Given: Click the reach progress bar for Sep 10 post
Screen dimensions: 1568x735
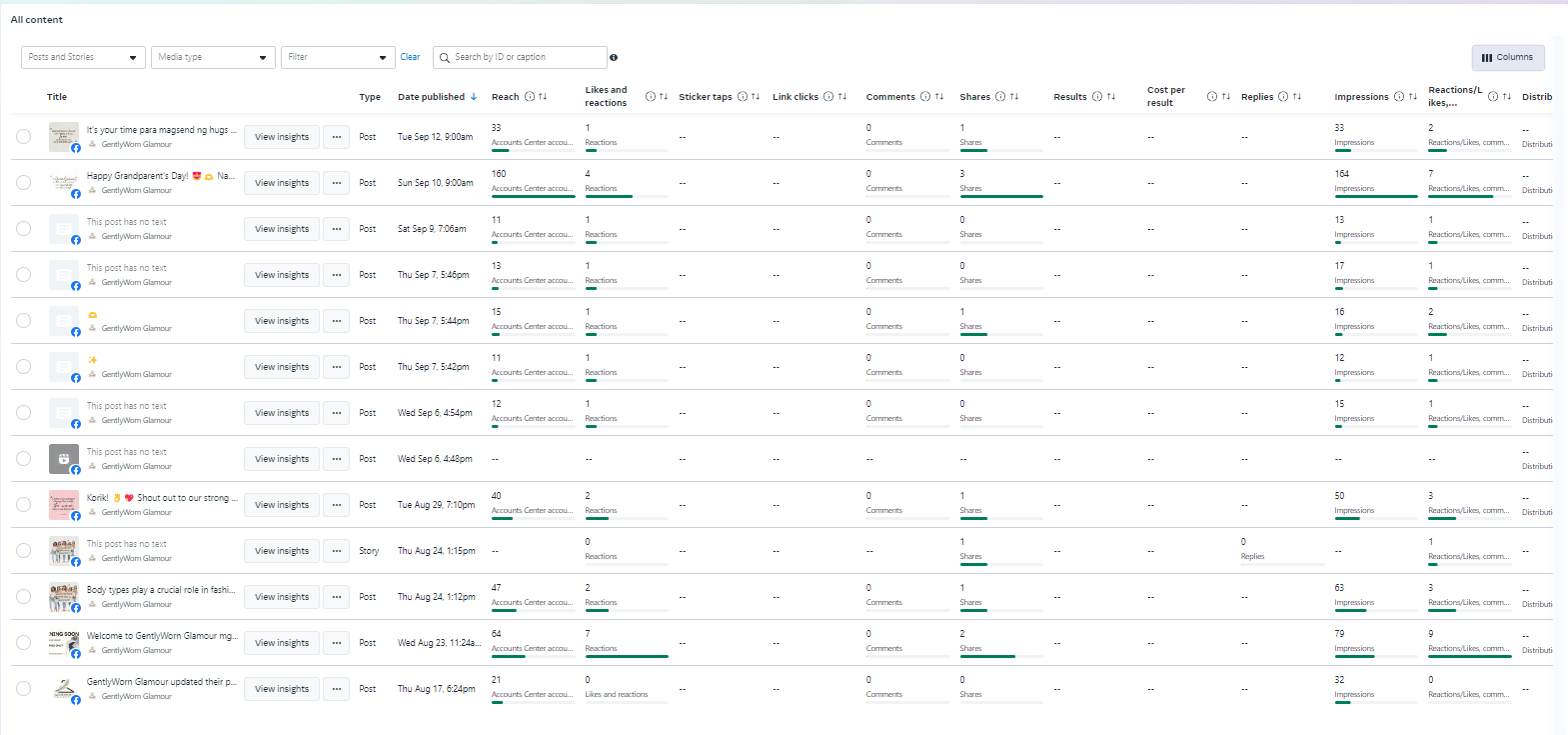Looking at the screenshot, I should point(533,196).
